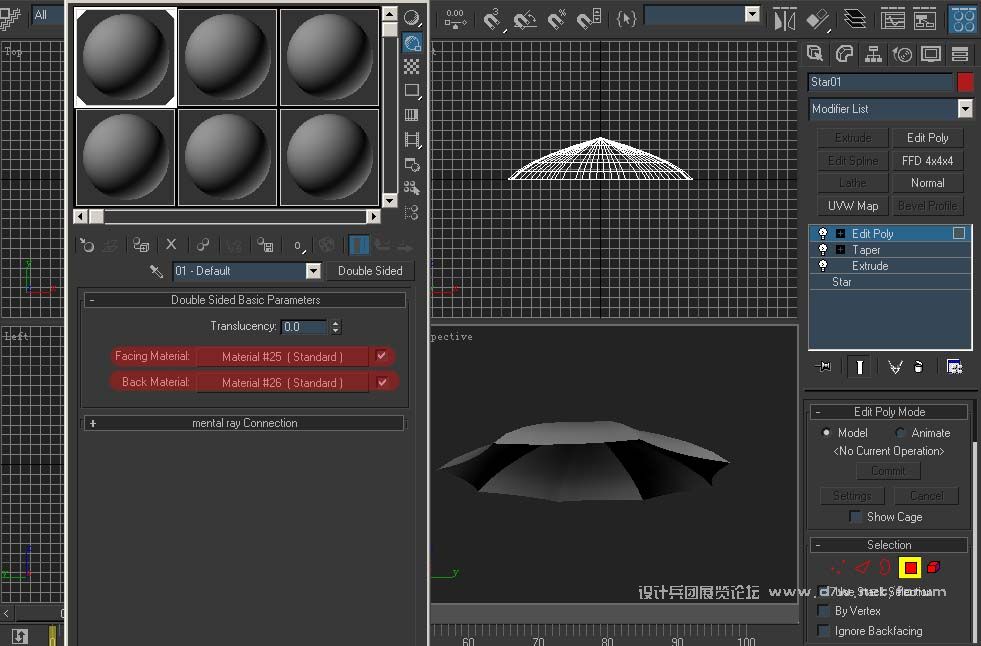Open Configure Modifier Sets icon
Image resolution: width=981 pixels, height=646 pixels.
tap(954, 366)
